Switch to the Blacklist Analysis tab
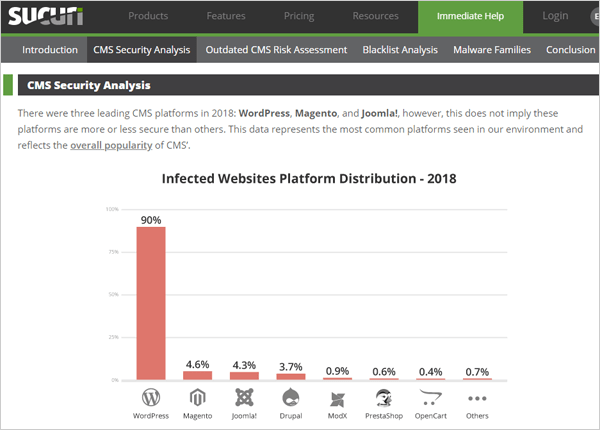The height and width of the screenshot is (430, 600). tap(400, 50)
